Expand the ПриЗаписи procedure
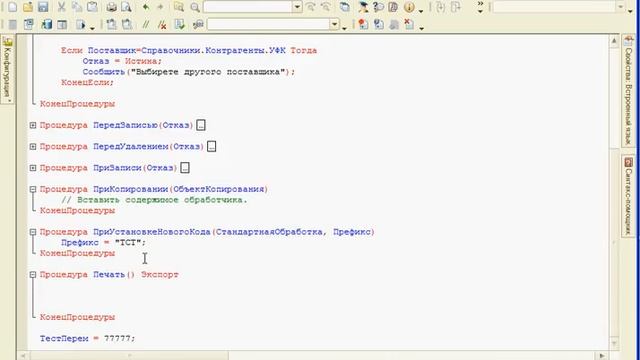640x360 pixels. (x=33, y=168)
